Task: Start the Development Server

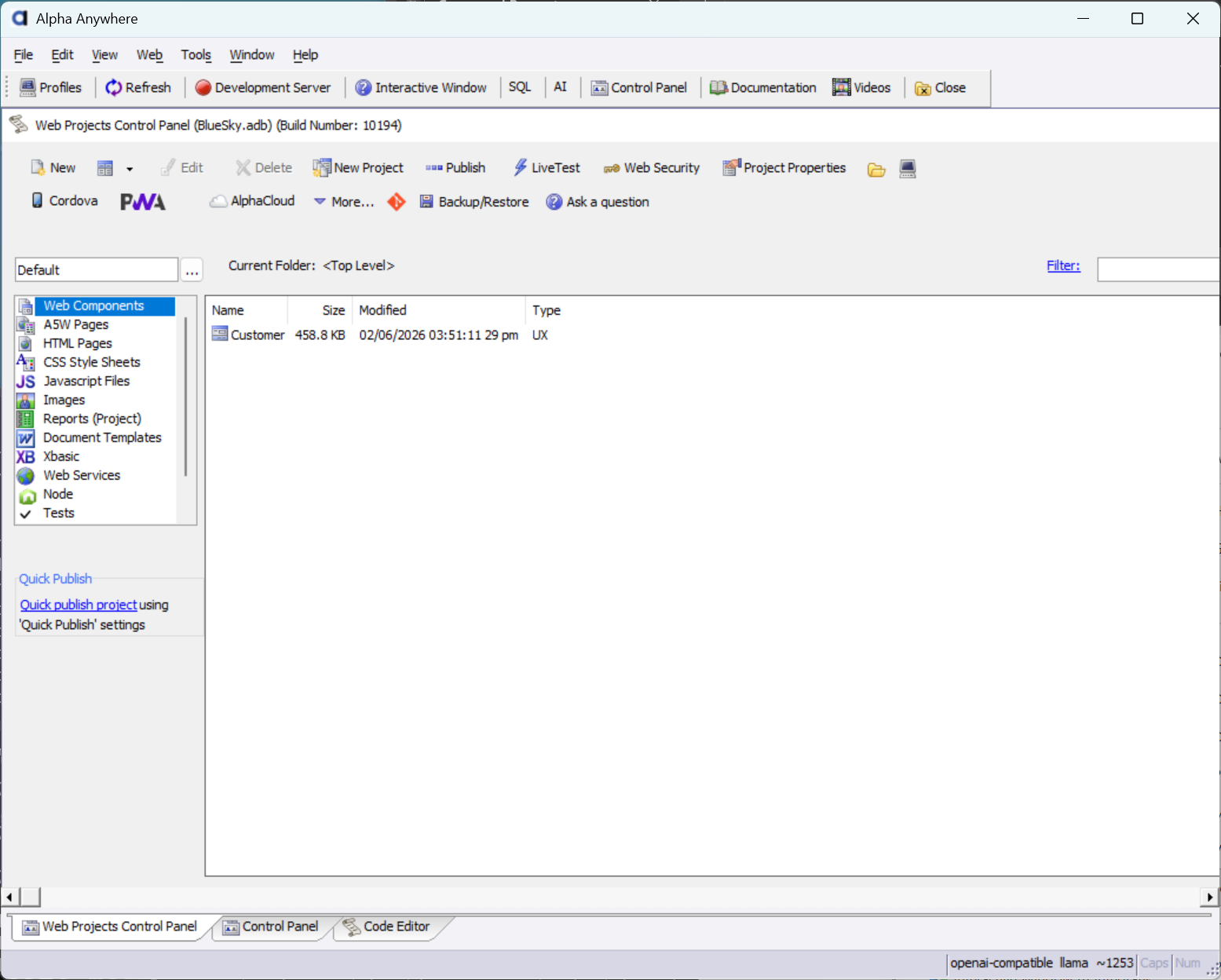Action: [263, 87]
